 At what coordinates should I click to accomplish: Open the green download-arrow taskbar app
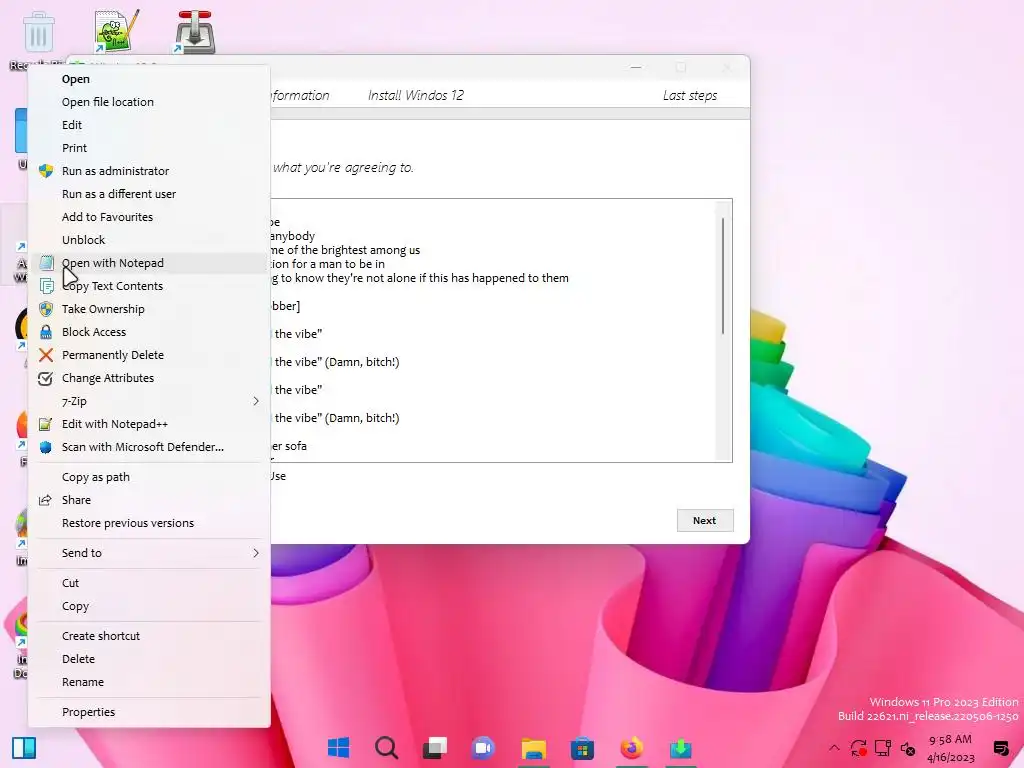click(680, 748)
